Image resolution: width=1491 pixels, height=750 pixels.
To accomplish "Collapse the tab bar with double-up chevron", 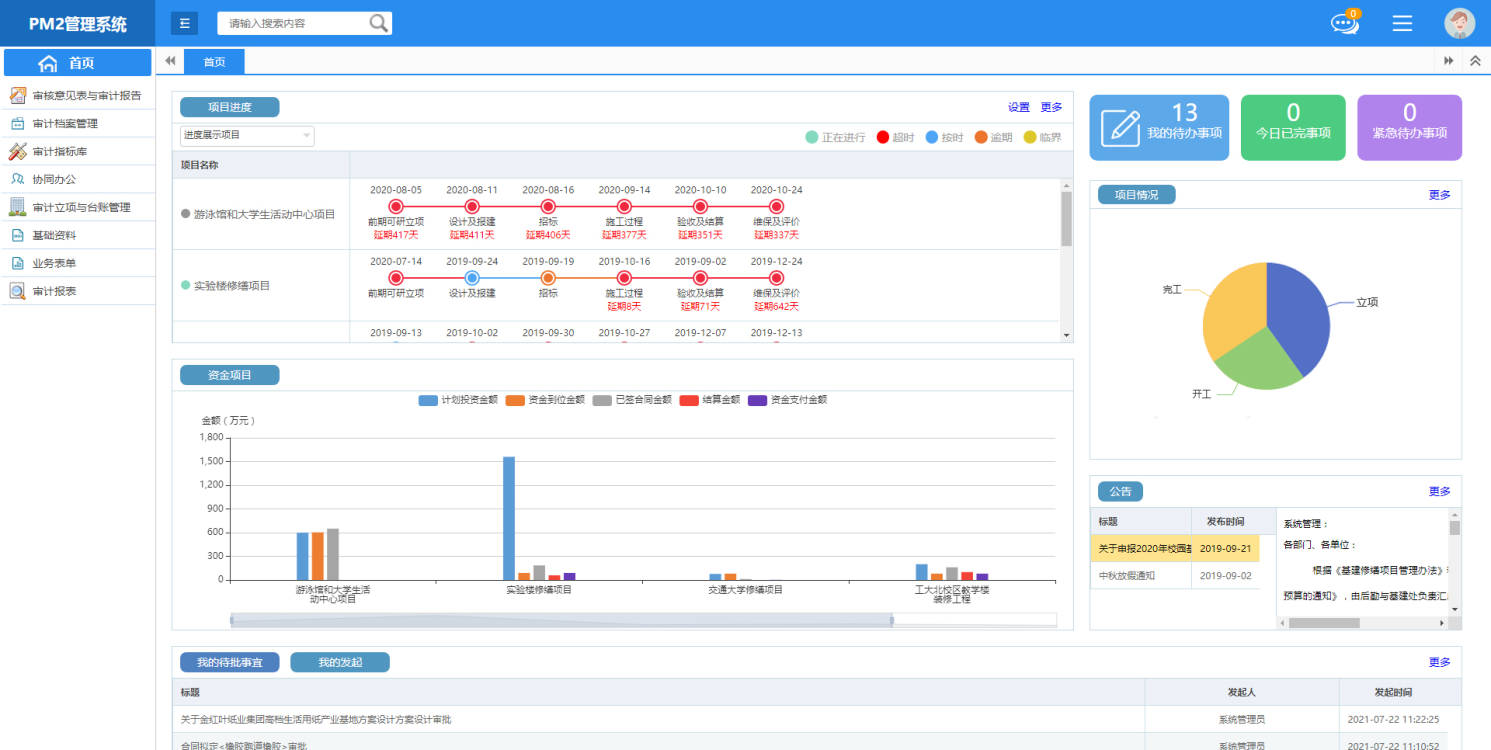I will [1475, 61].
